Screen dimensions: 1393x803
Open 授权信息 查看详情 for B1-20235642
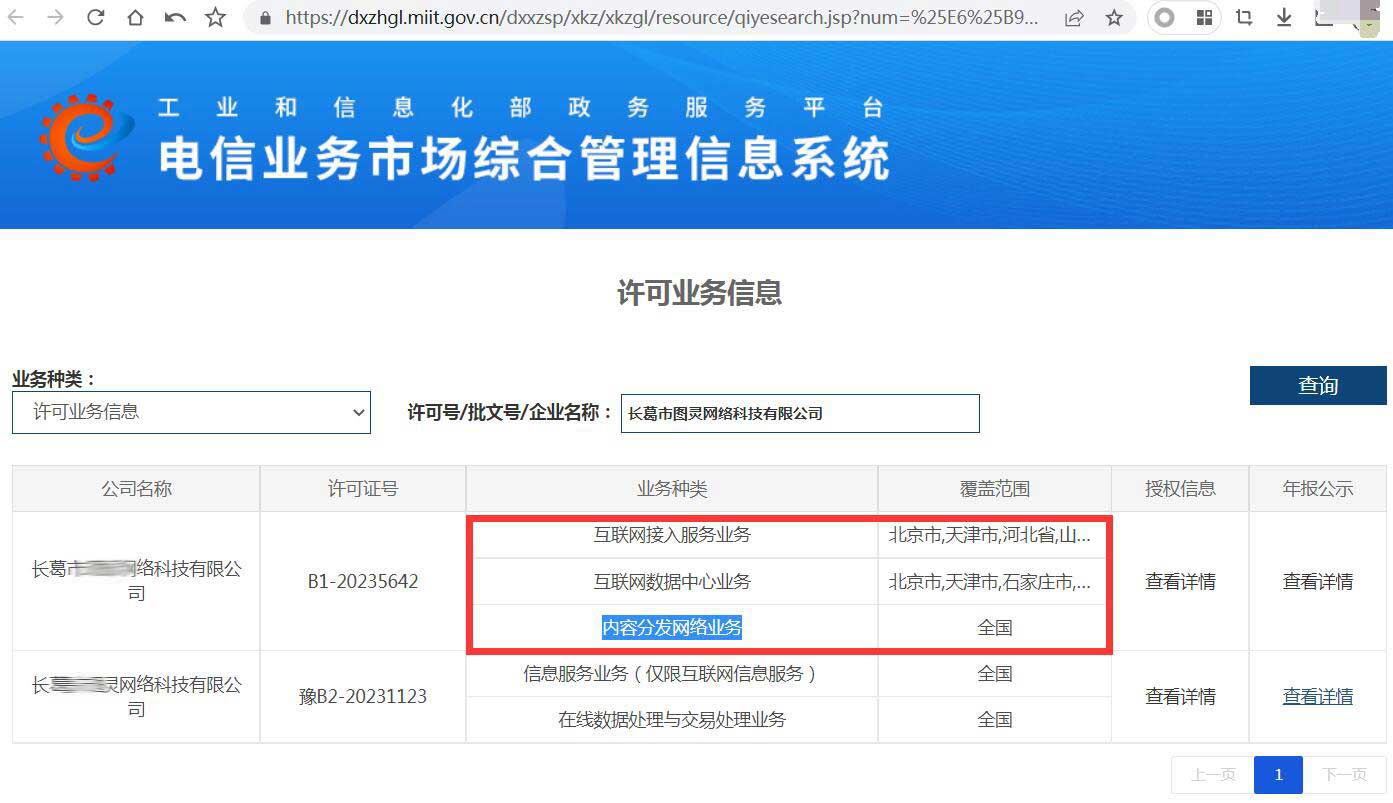click(x=1180, y=581)
